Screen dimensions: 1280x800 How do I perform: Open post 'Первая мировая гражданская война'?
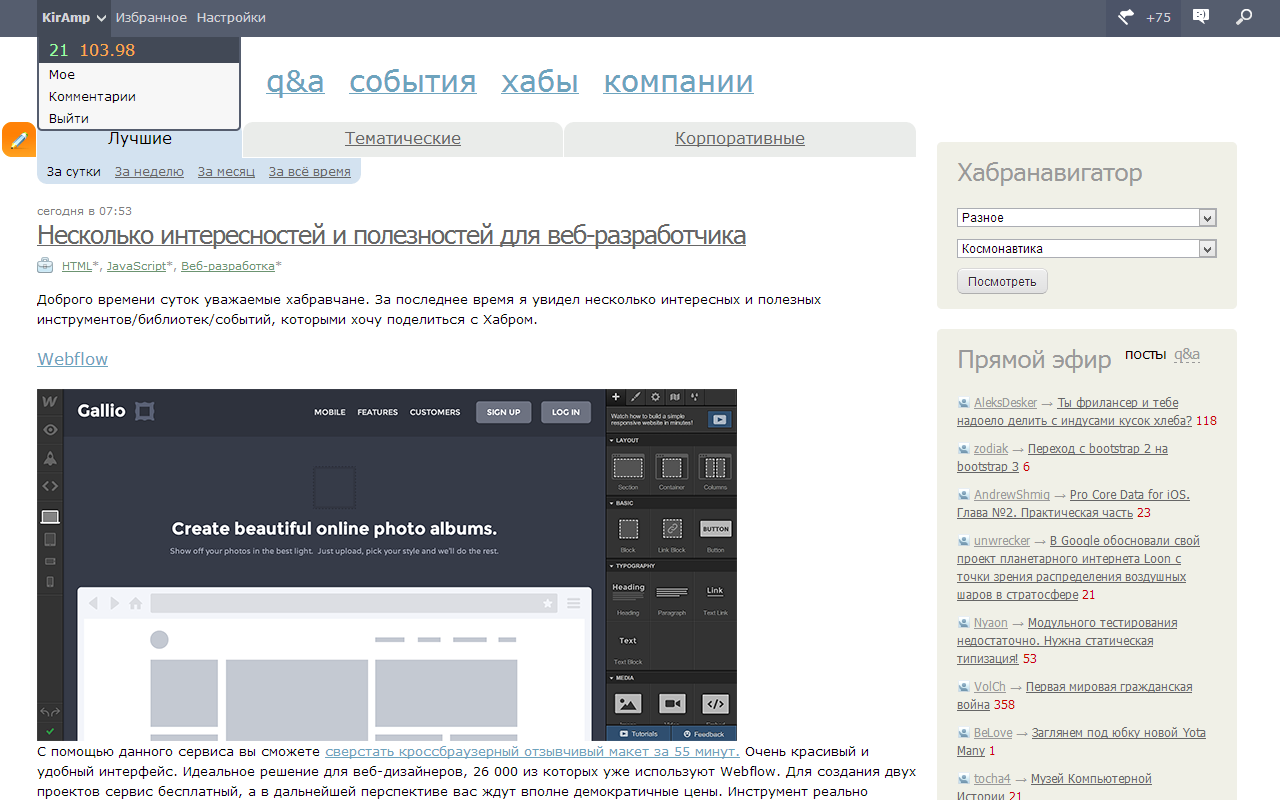point(1075,696)
